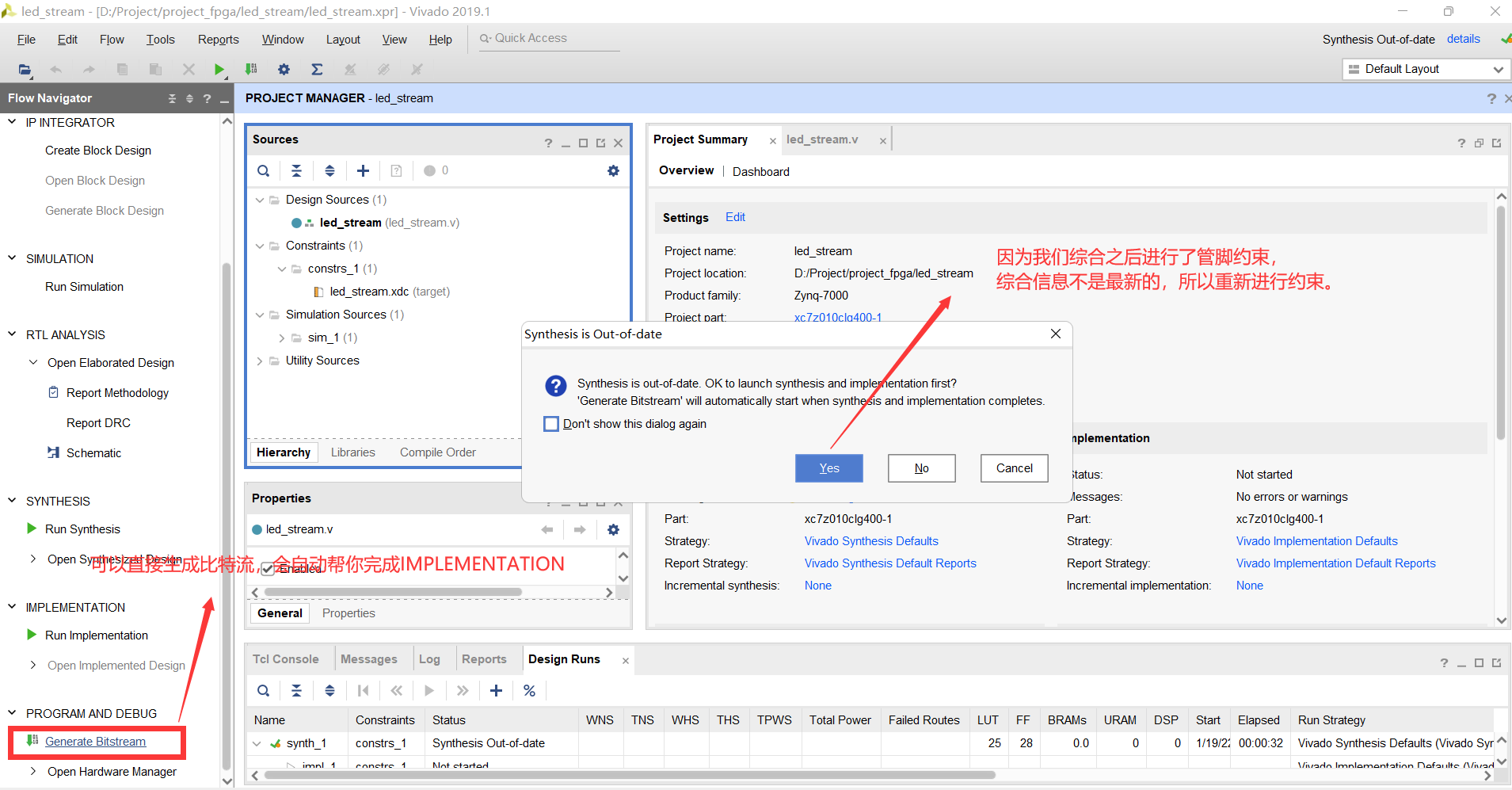Add sources with the plus icon
The height and width of the screenshot is (790, 1512).
(363, 170)
